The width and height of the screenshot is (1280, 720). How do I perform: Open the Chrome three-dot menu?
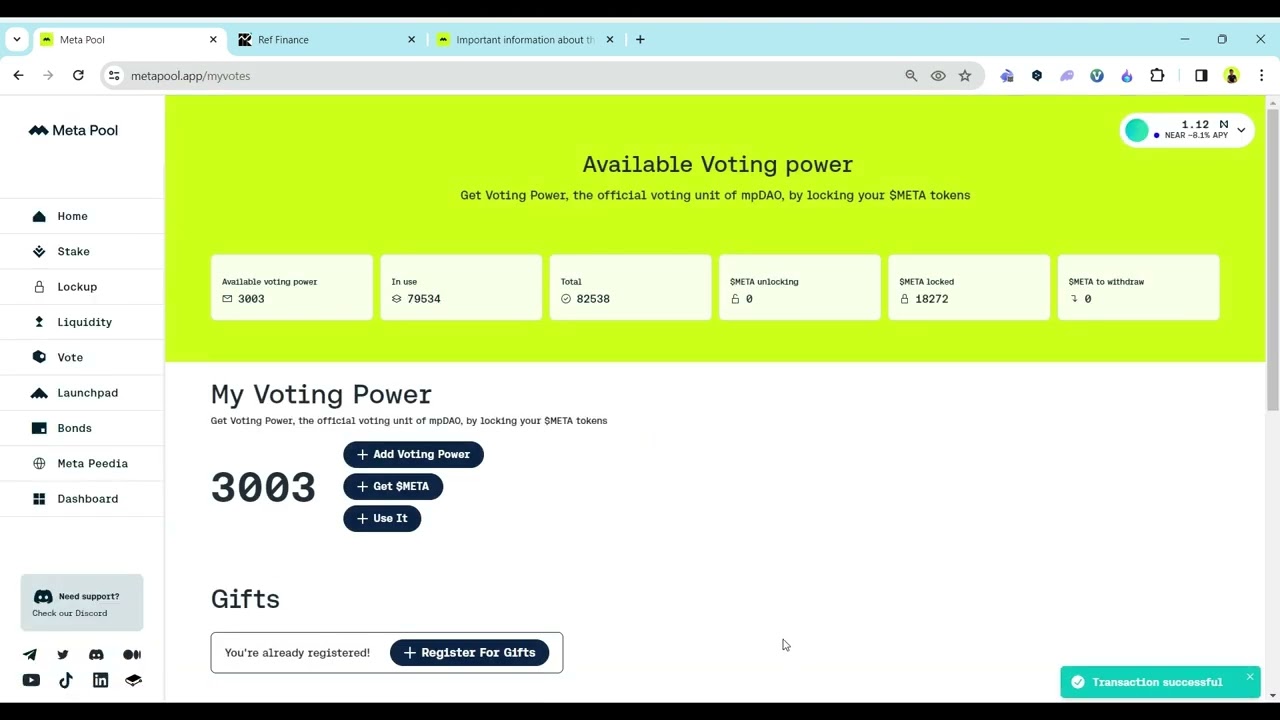pos(1261,76)
